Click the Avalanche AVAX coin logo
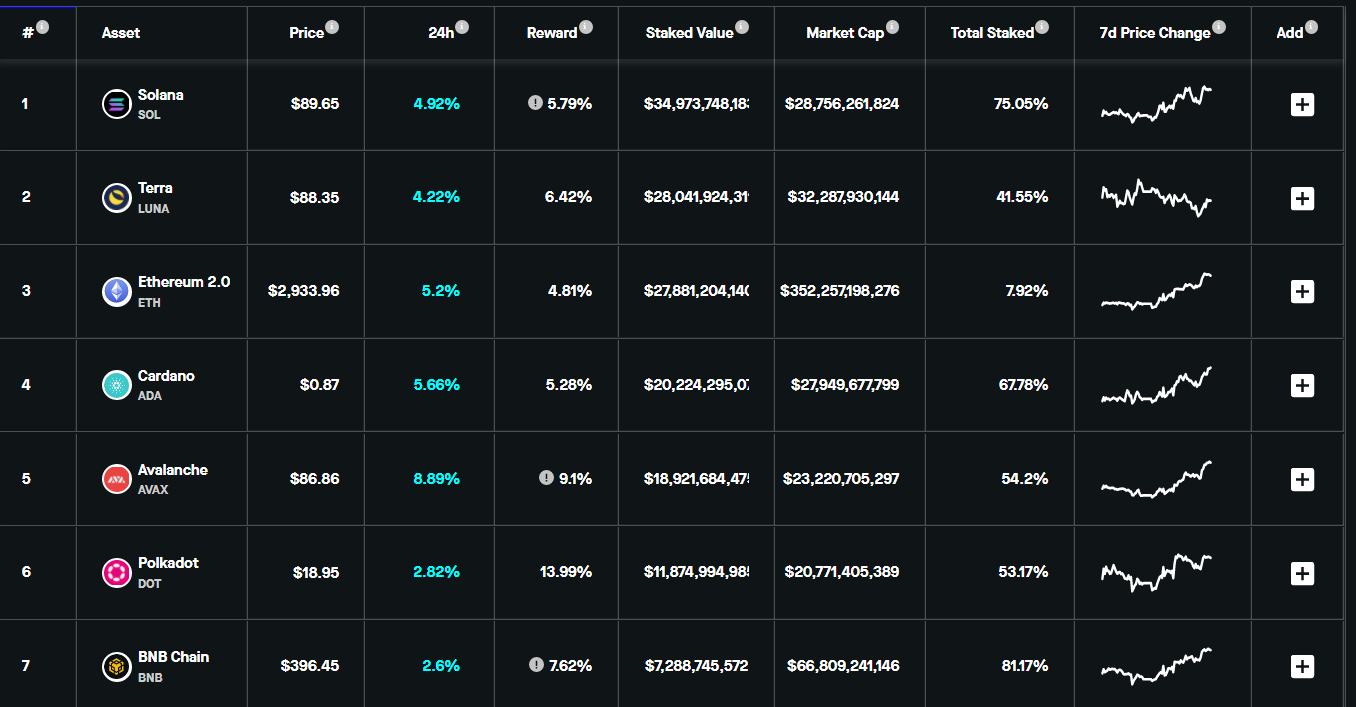This screenshot has width=1356, height=707. (x=117, y=479)
